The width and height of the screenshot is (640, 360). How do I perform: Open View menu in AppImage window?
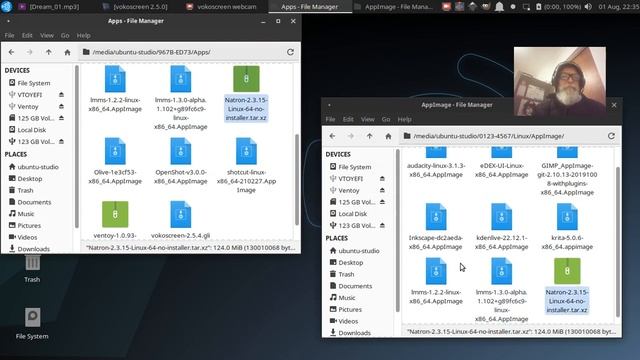tap(367, 119)
